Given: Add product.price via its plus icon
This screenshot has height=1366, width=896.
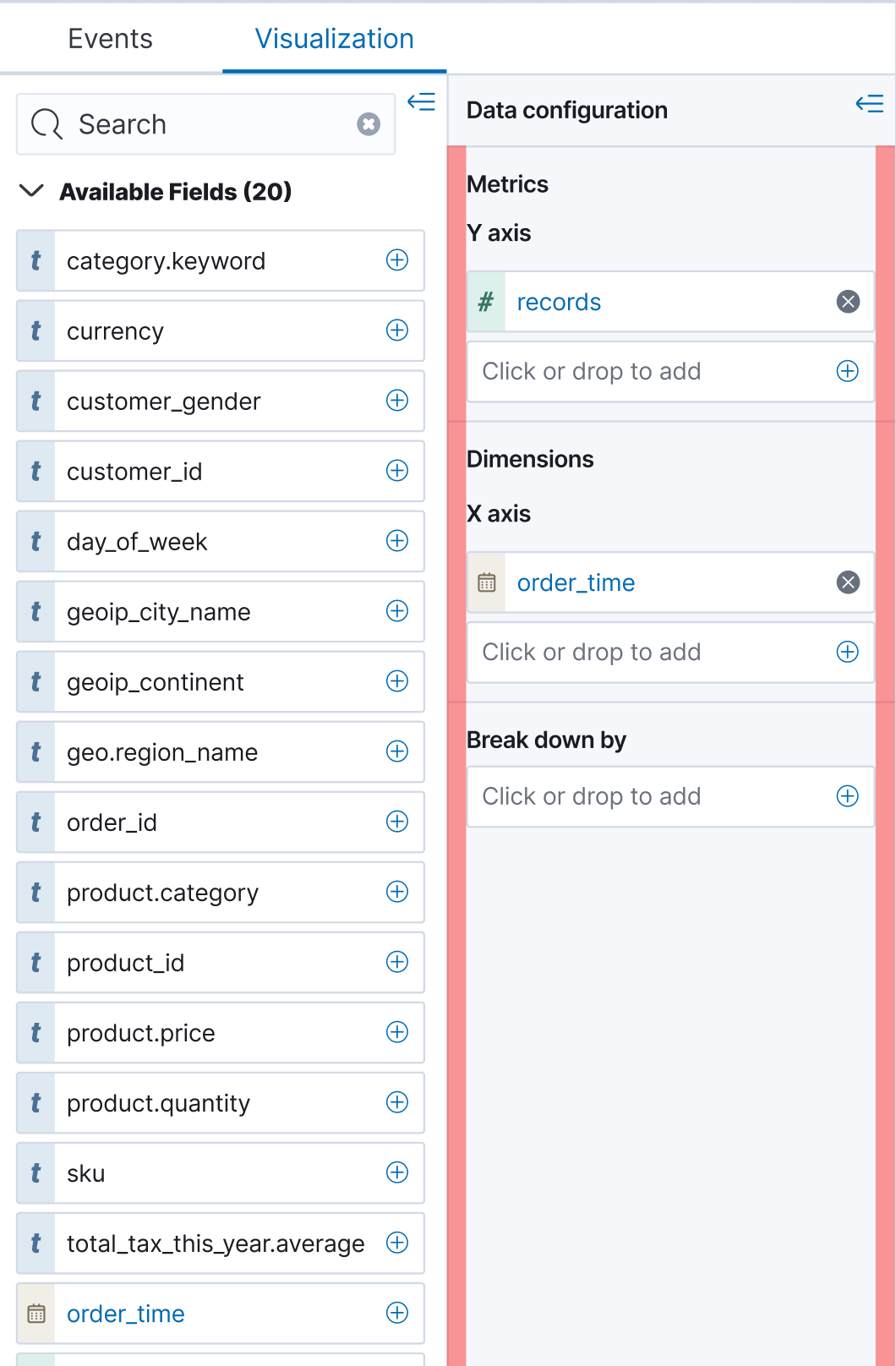Looking at the screenshot, I should pos(396,1032).
